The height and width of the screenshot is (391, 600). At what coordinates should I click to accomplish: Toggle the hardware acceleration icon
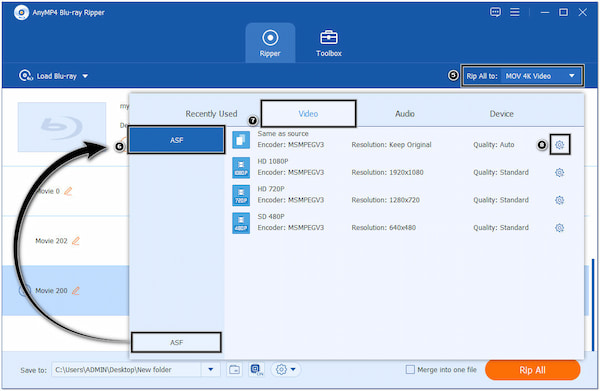256,370
